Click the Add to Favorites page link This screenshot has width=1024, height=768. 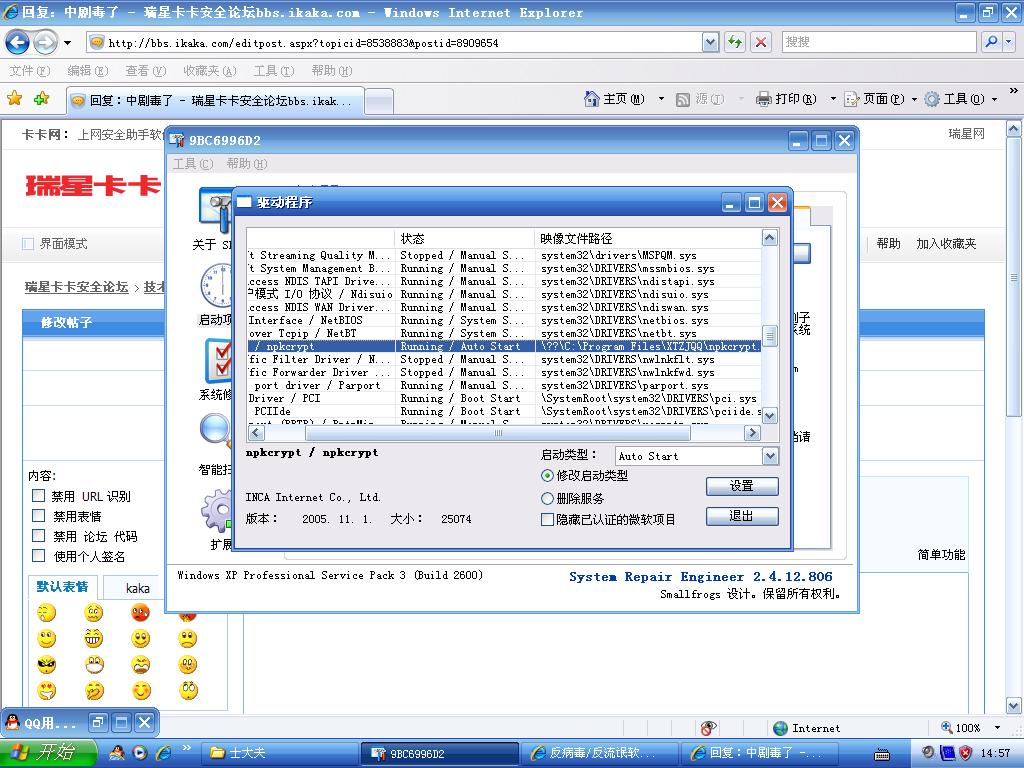946,244
